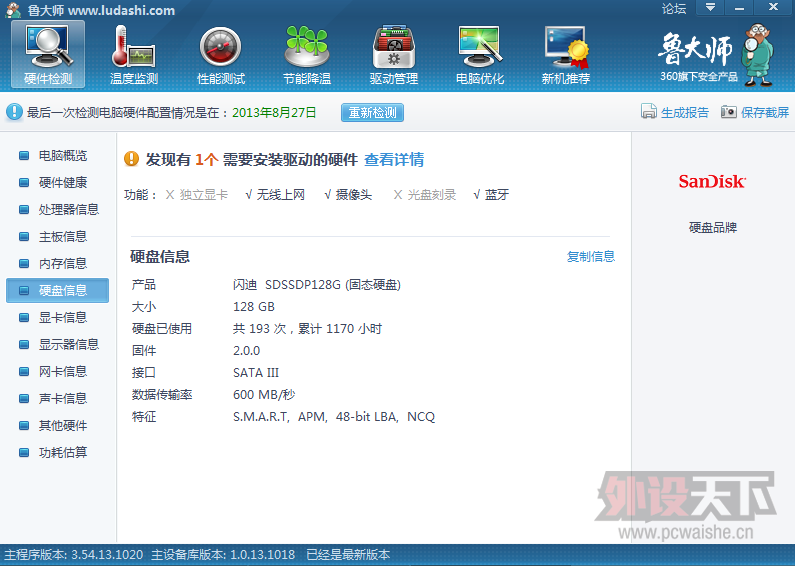Screen dimensions: 795x566
Task: Minimize the 鲁大师 window
Action: (739, 8)
